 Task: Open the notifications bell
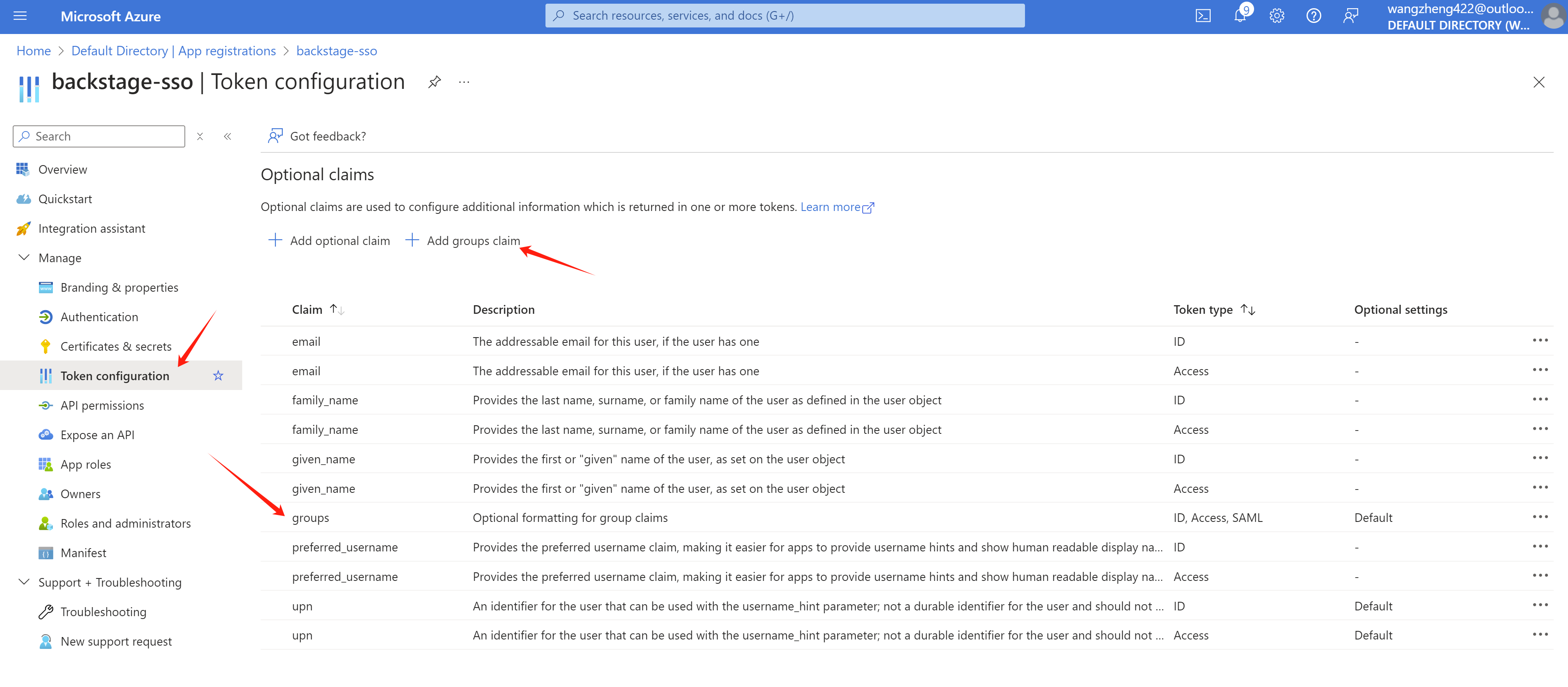1240,16
